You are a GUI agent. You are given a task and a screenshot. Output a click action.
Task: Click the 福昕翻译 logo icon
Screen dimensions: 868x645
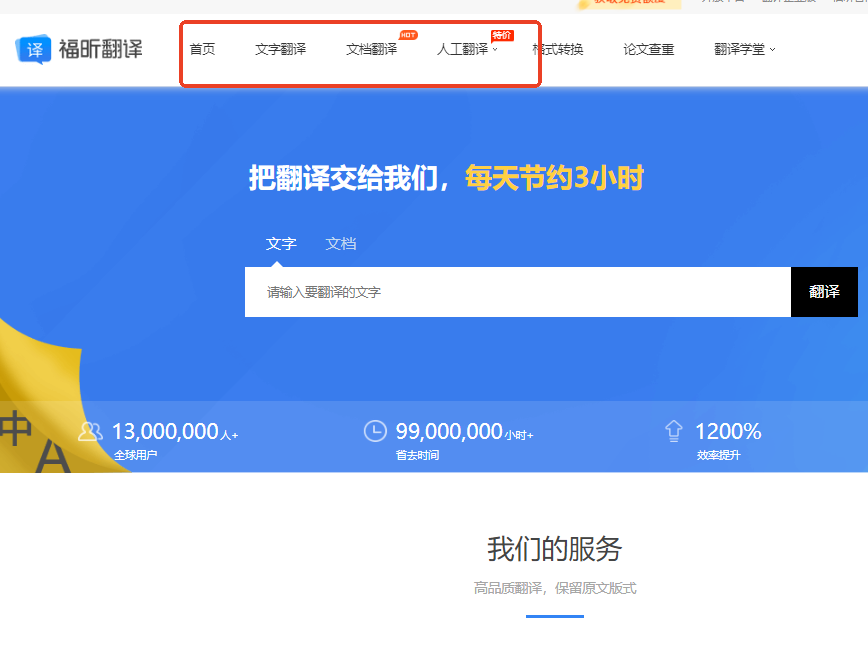[33, 49]
